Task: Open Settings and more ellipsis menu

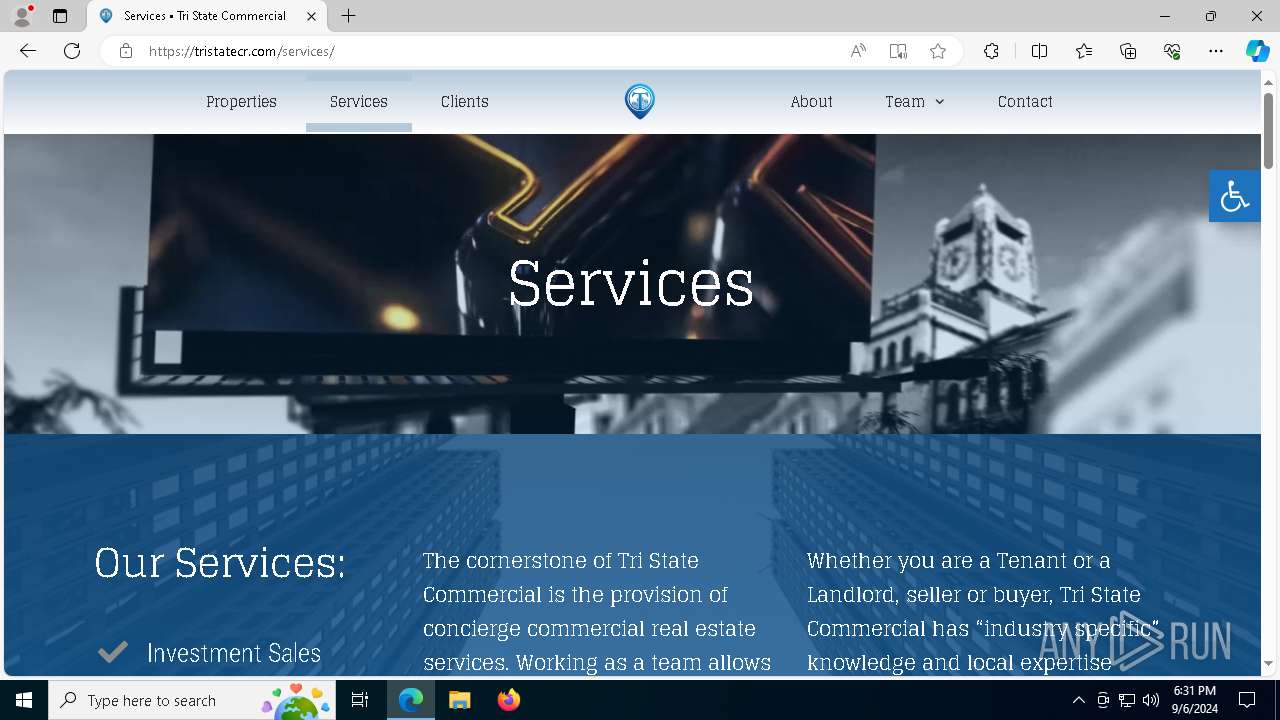Action: point(1216,51)
